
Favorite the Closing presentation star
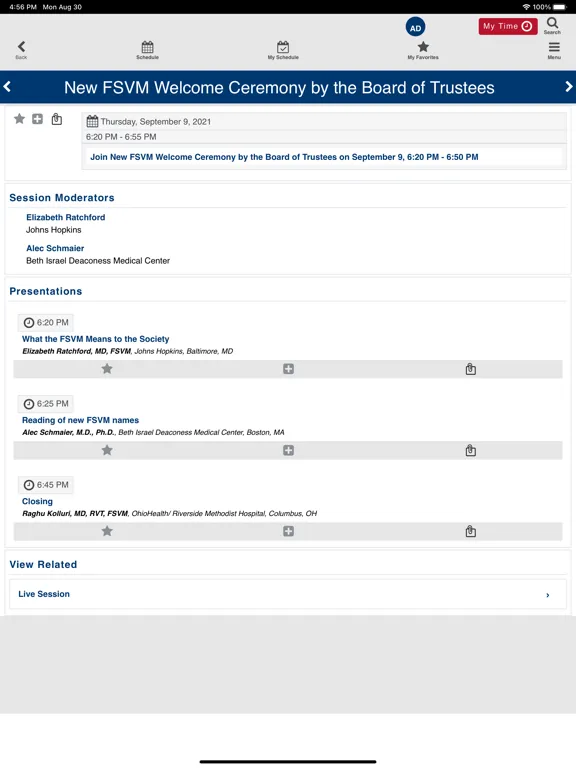click(x=107, y=531)
